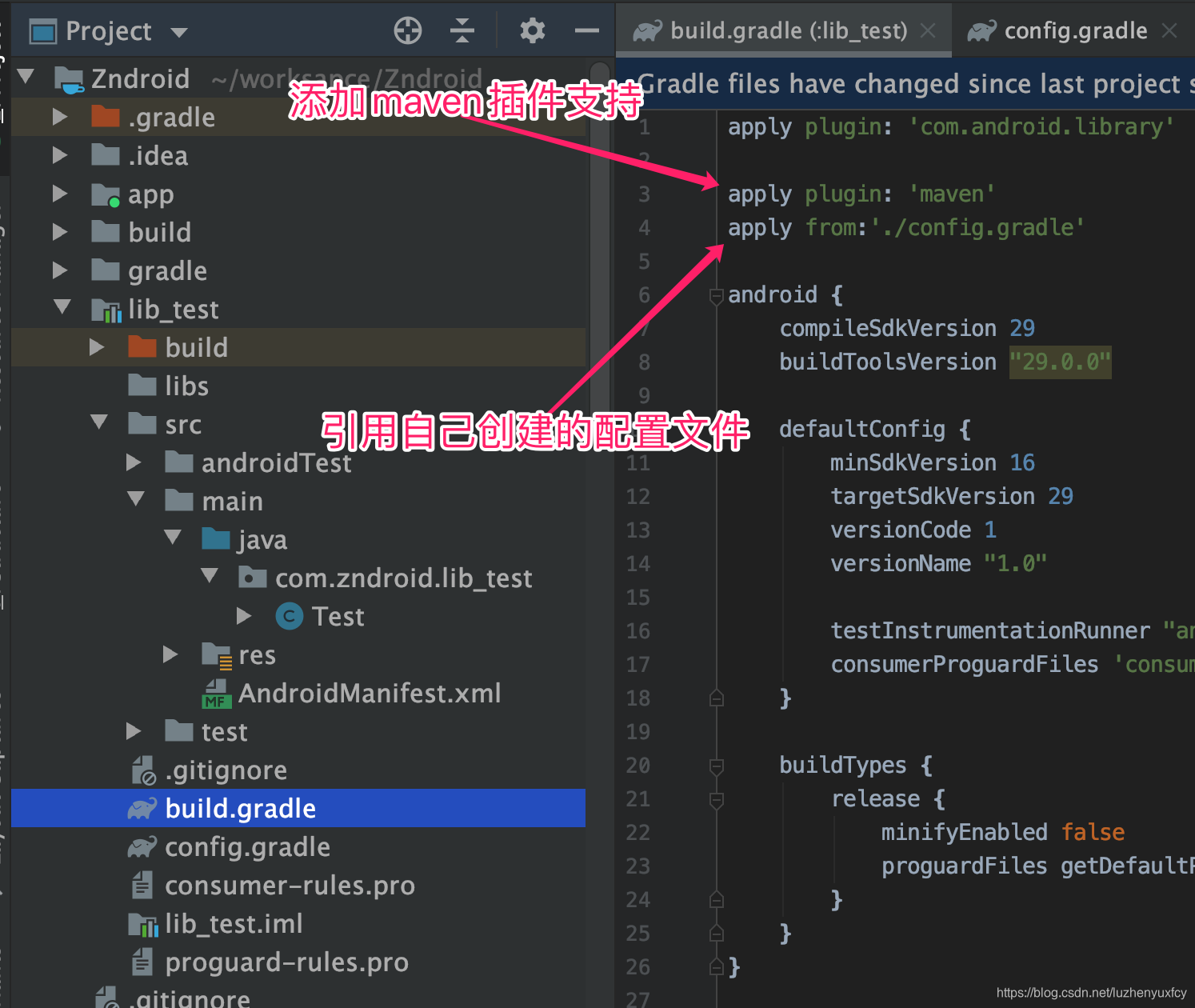This screenshot has width=1195, height=1008.
Task: Expand the res folder
Action: tap(170, 654)
